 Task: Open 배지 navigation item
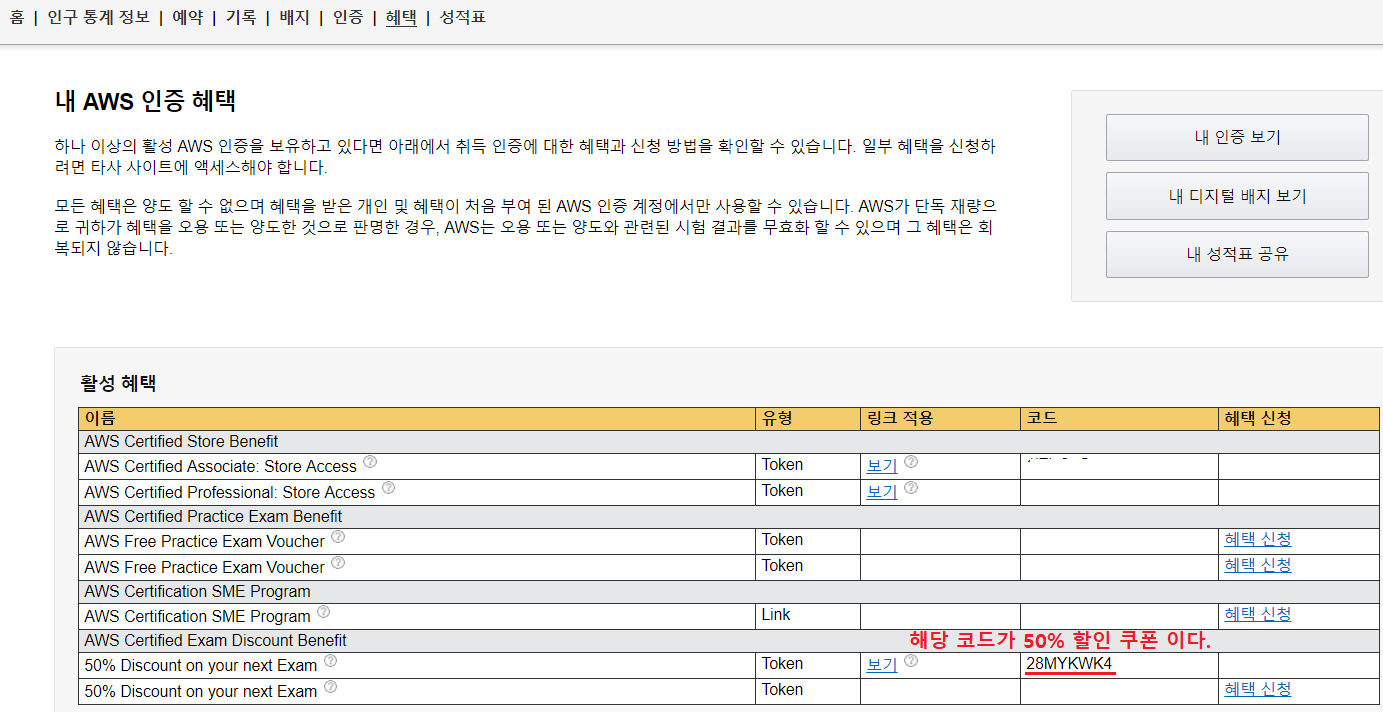click(x=294, y=17)
